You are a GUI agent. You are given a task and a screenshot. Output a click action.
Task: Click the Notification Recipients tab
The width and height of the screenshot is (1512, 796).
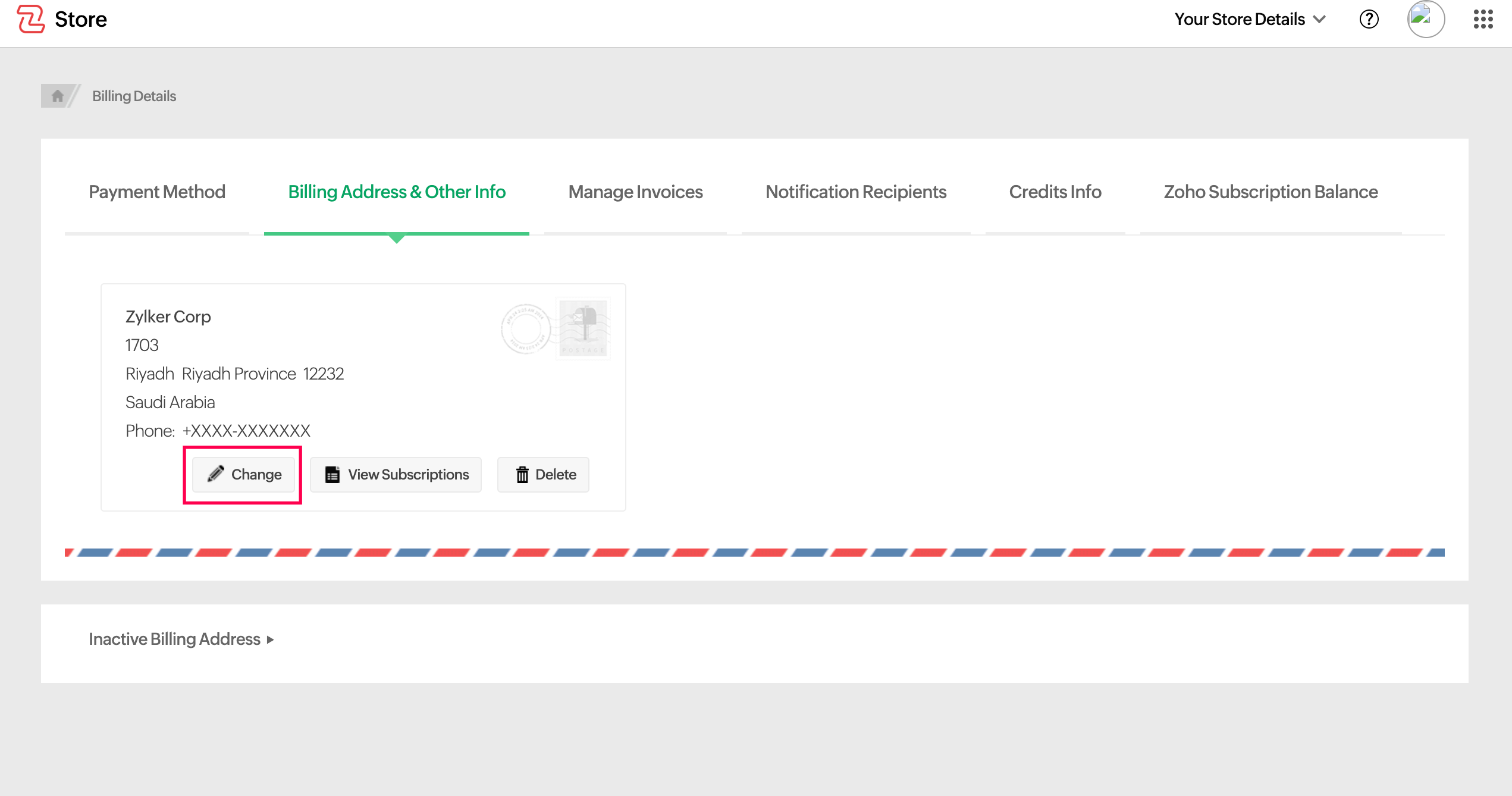pyautogui.click(x=856, y=191)
